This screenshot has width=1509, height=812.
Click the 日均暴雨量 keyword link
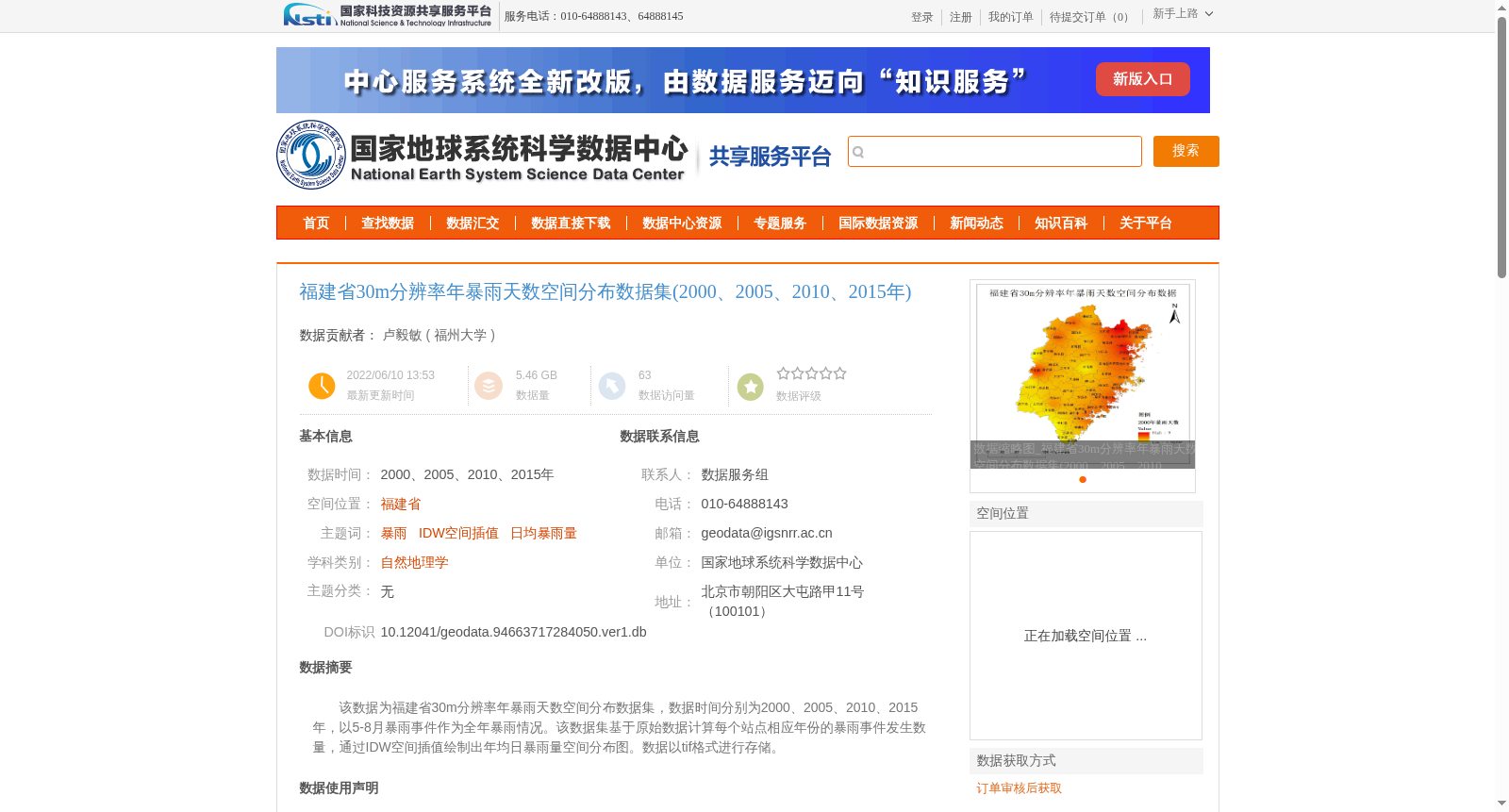pyautogui.click(x=543, y=533)
